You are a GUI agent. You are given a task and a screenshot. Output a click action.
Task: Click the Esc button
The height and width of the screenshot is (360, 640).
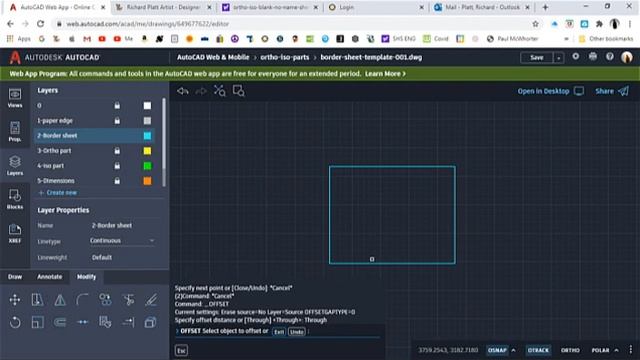point(181,350)
